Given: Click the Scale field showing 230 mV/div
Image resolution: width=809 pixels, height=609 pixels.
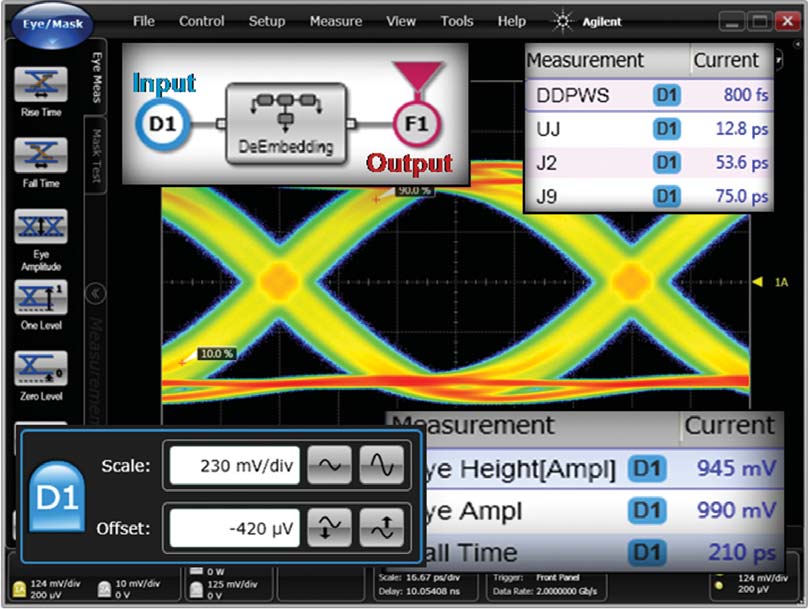Looking at the screenshot, I should click(234, 465).
